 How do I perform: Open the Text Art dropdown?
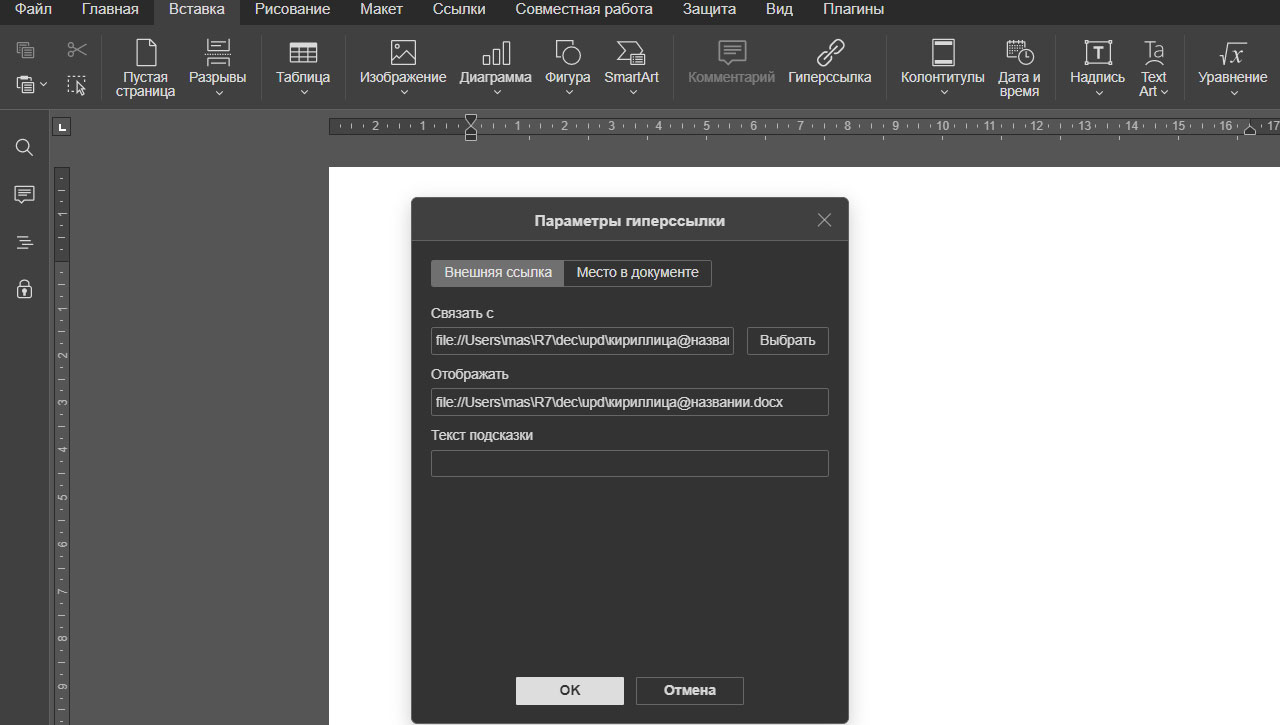(1154, 68)
